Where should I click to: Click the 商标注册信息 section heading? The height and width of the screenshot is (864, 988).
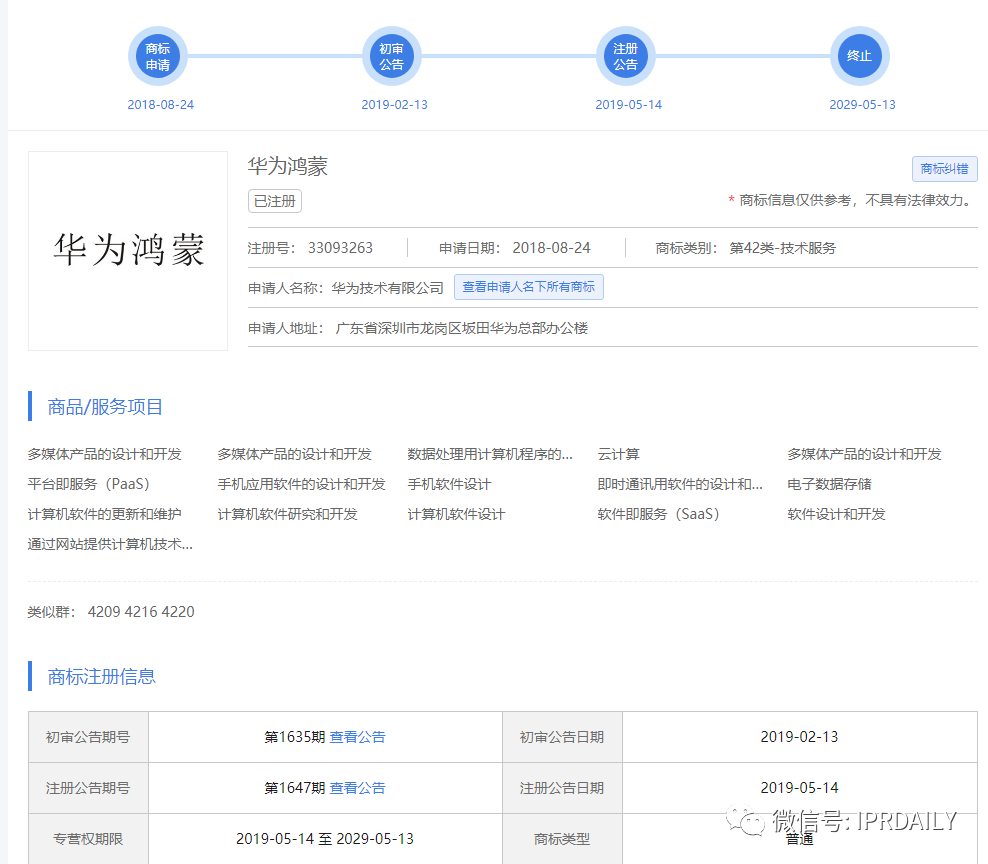click(101, 677)
